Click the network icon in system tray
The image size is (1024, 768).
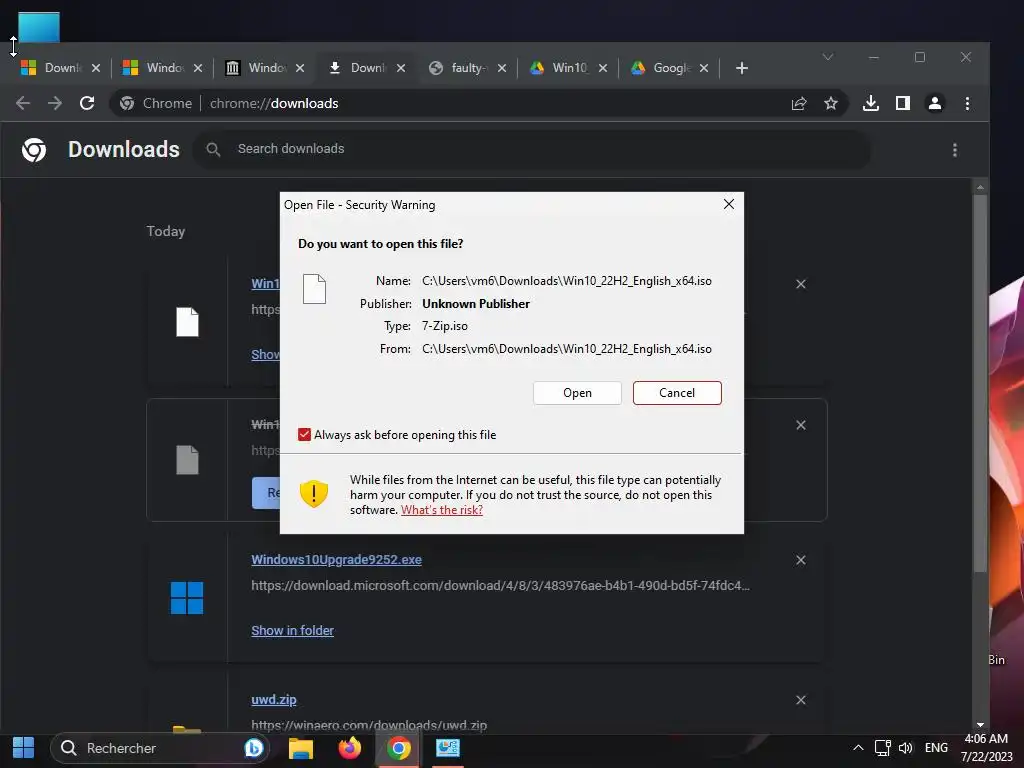click(882, 748)
